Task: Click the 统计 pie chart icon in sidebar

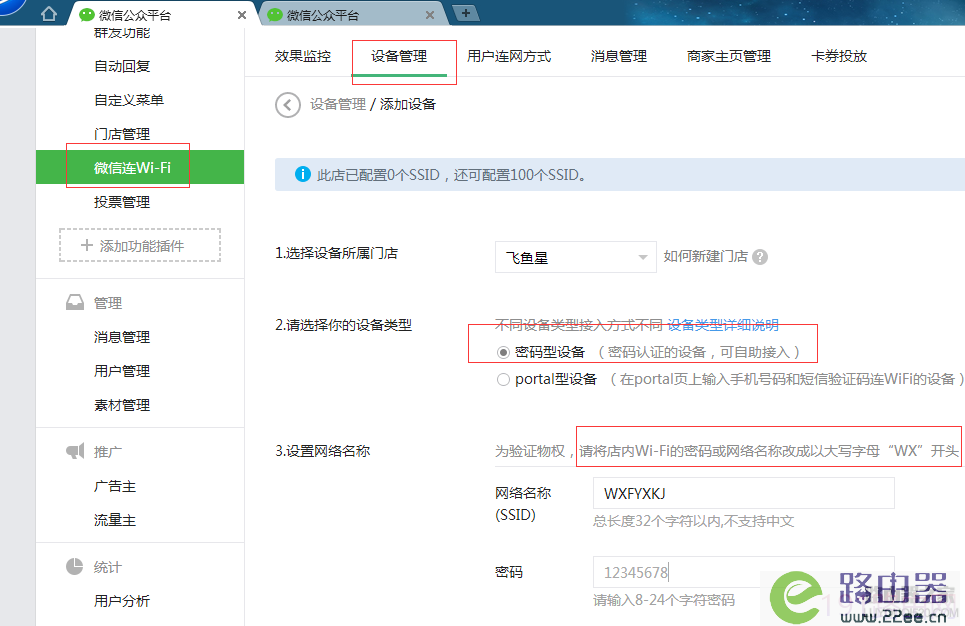Action: coord(74,566)
